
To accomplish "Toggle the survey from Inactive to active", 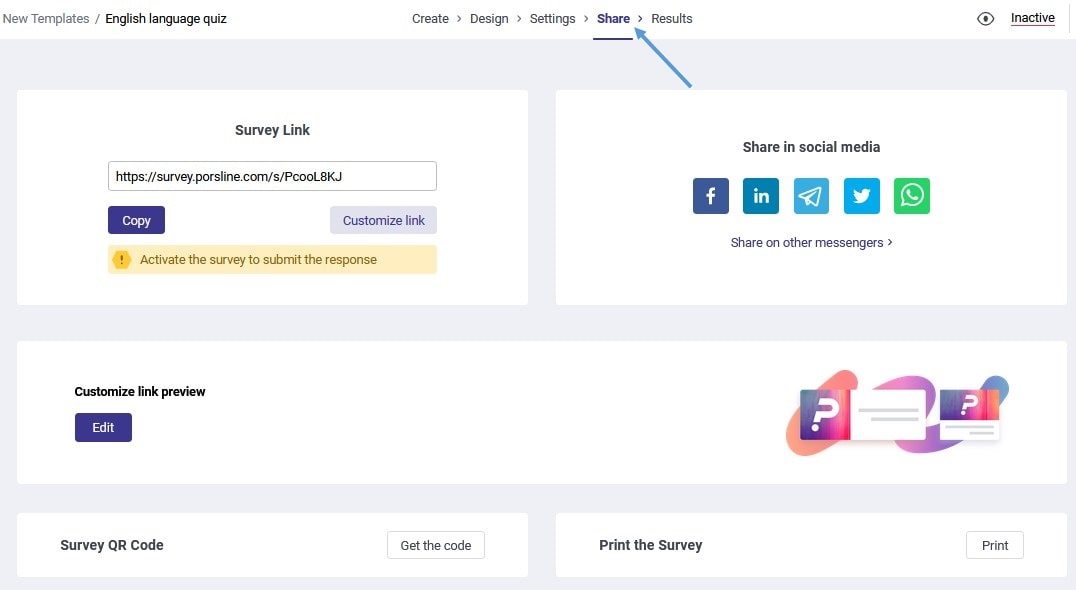I will coord(1032,17).
